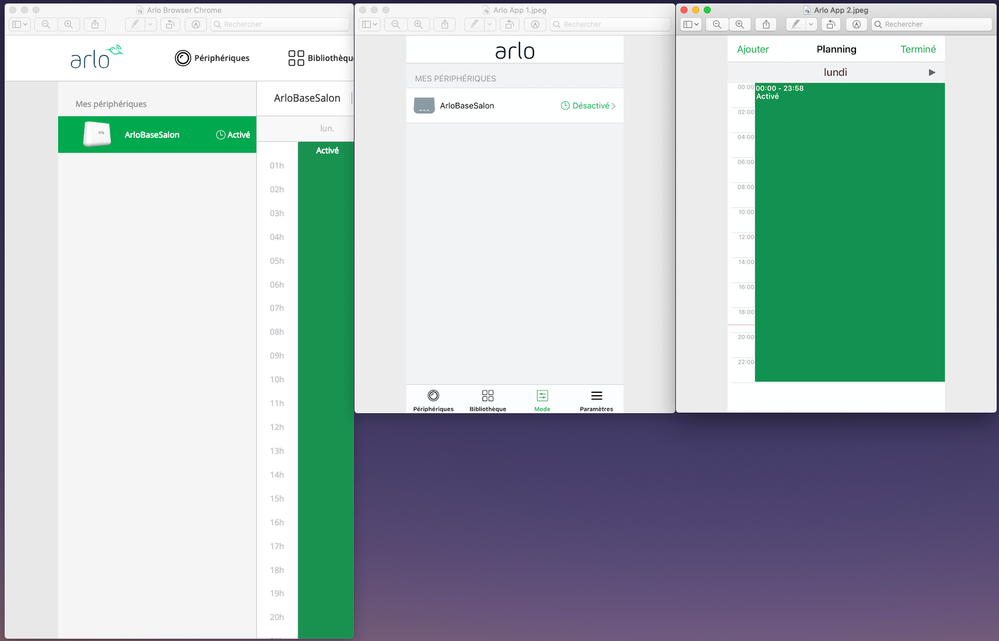Share the Arlo Browser Chrome image

pos(95,24)
